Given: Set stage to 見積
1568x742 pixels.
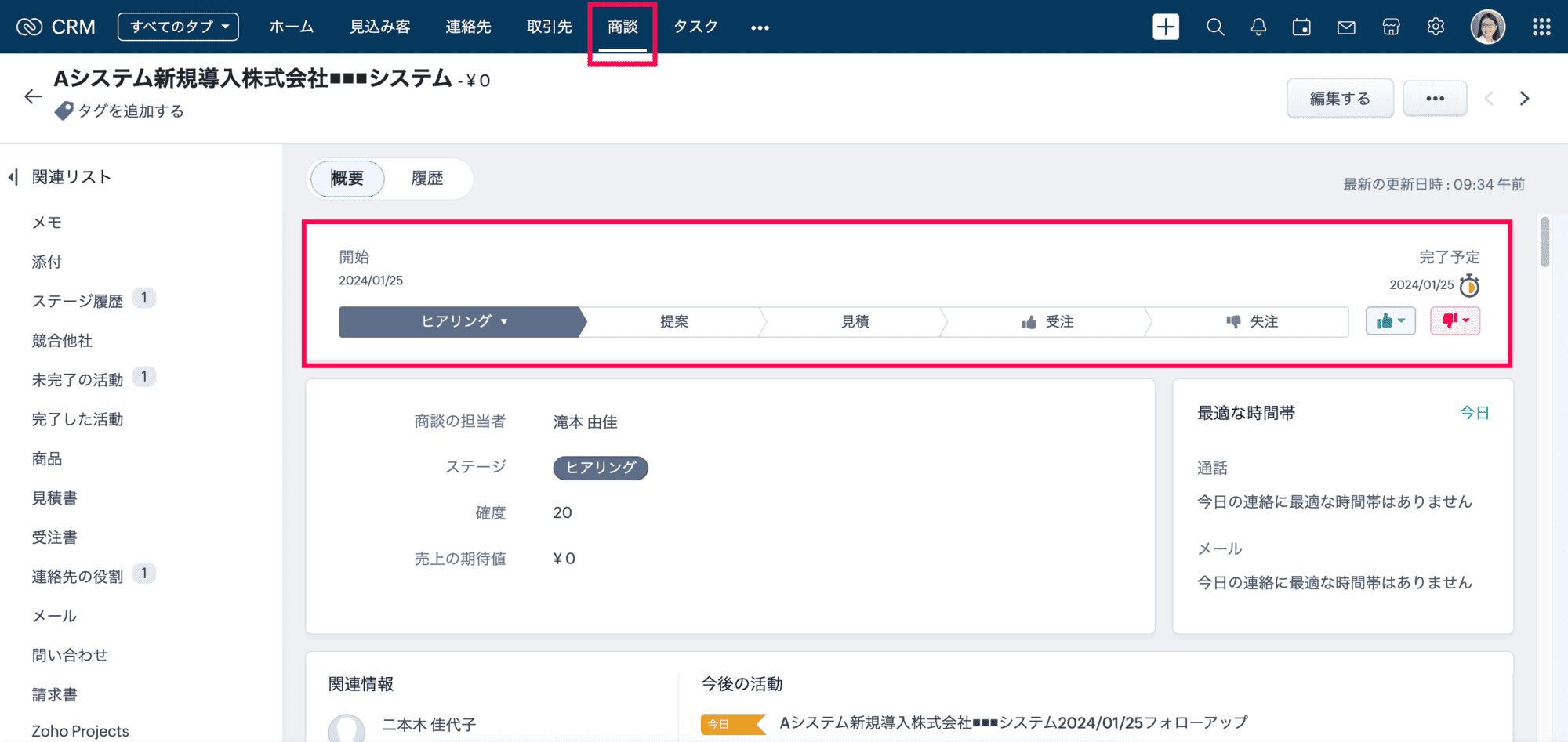Looking at the screenshot, I should pos(855,321).
